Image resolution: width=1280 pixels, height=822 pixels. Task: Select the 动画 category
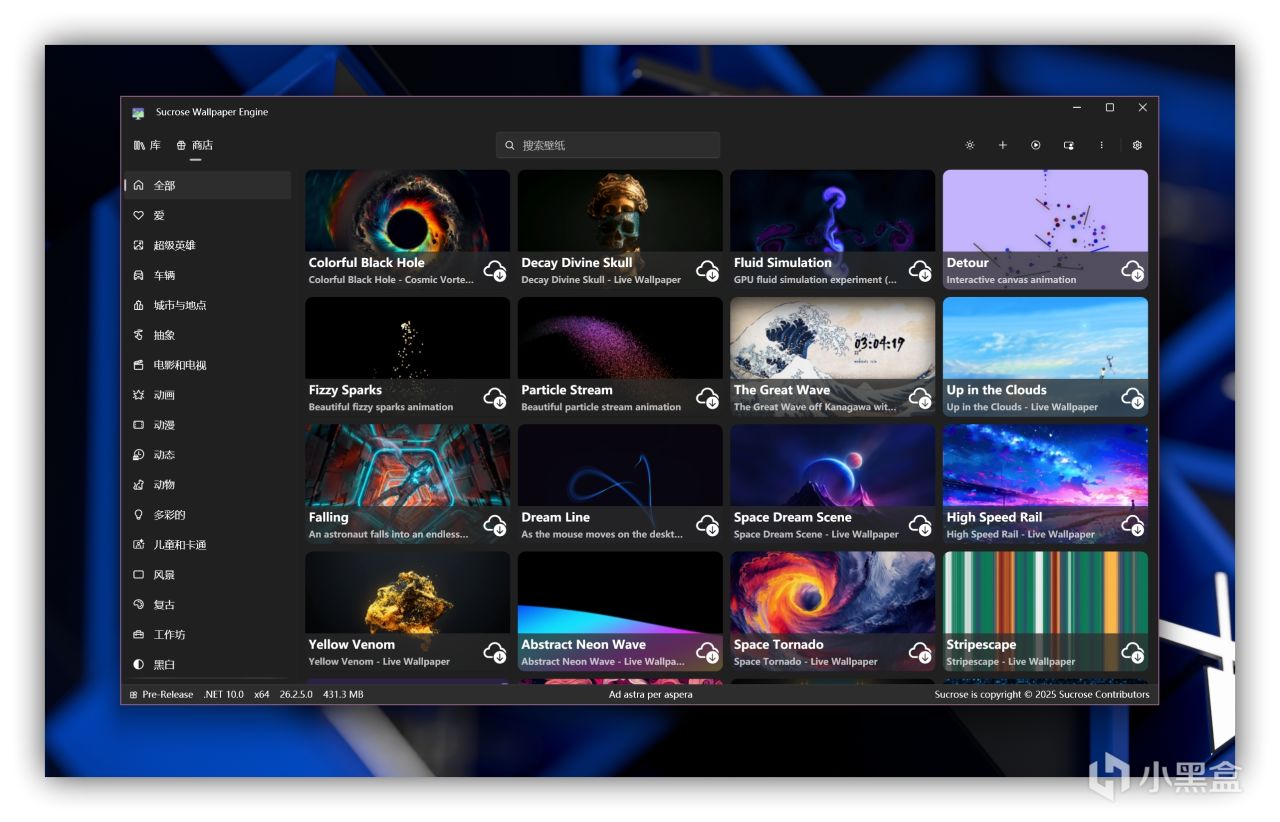(208, 395)
